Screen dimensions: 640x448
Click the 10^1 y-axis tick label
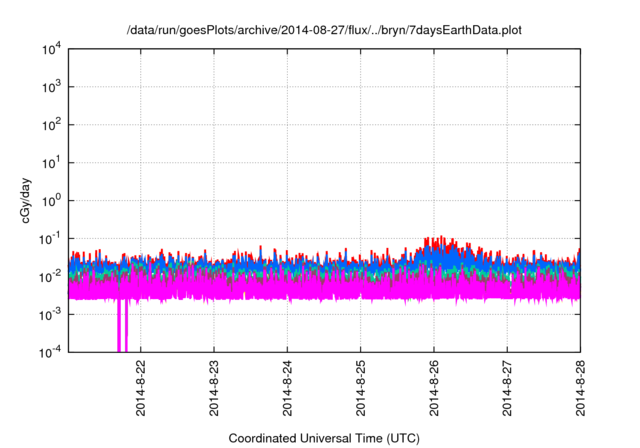coord(52,163)
